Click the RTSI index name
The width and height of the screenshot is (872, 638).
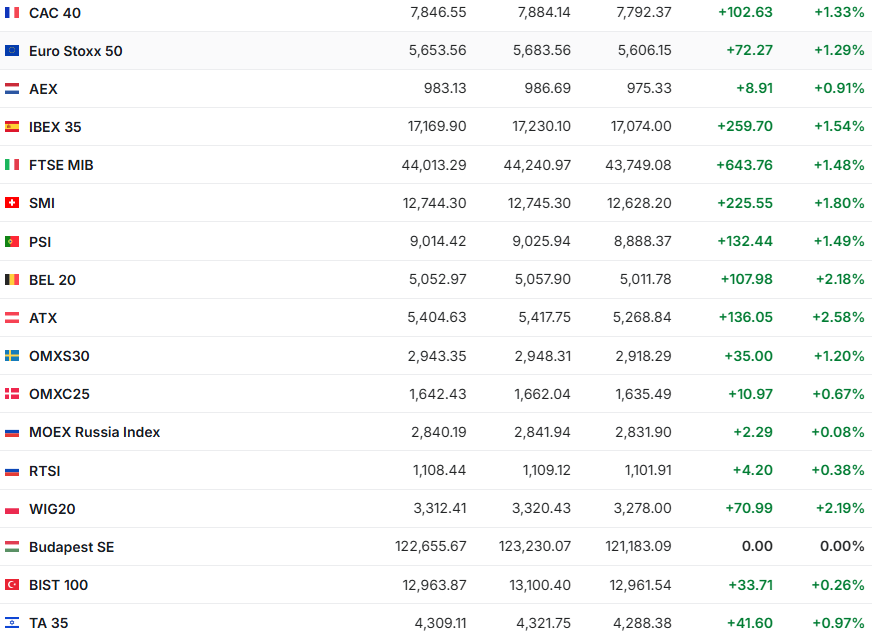coord(45,471)
